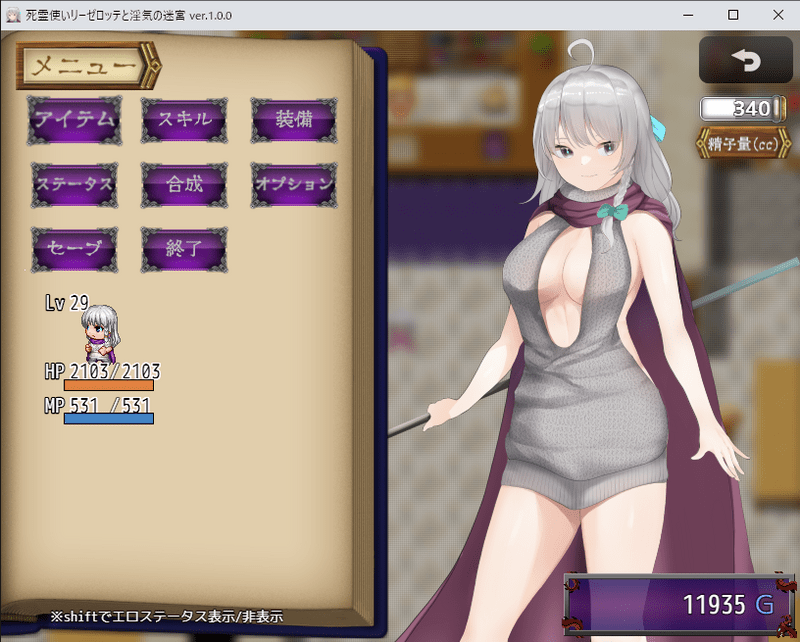
Task: Open the アイテム (Item) menu
Action: [75, 120]
